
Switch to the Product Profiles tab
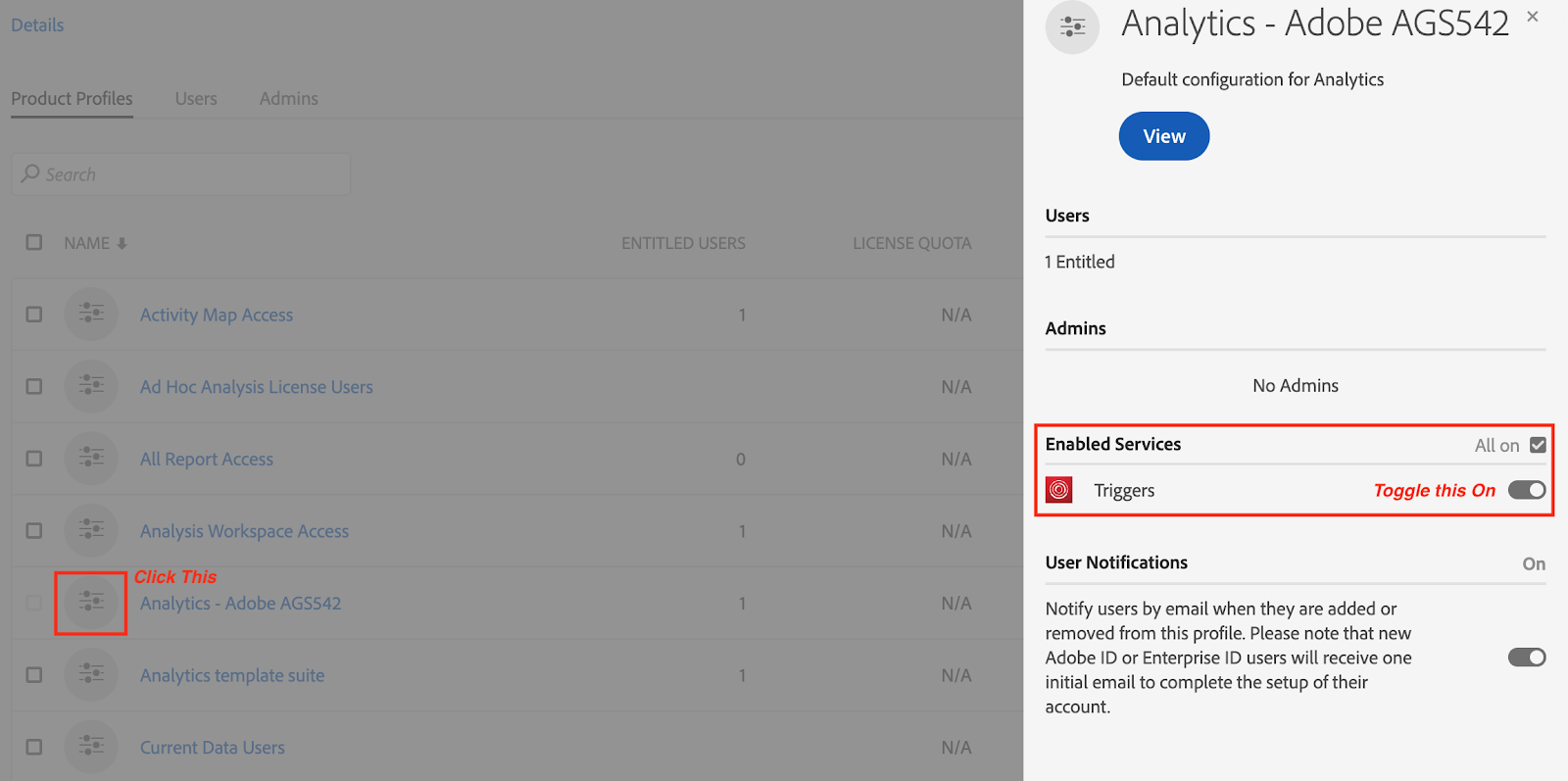72,99
